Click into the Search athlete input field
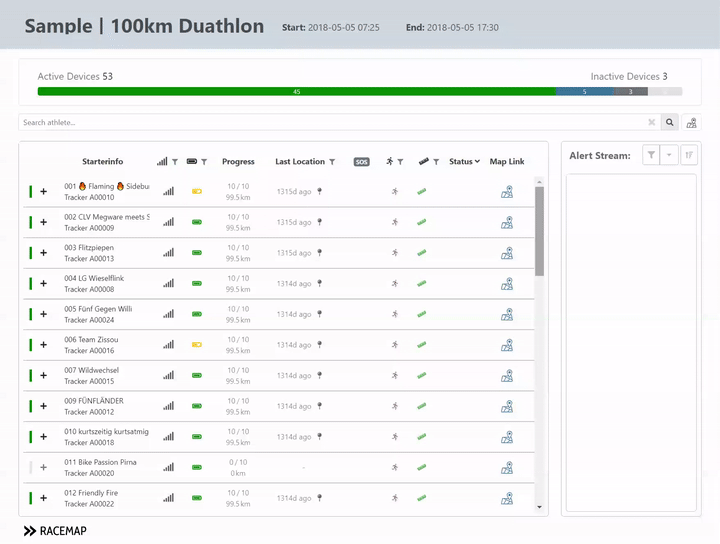The height and width of the screenshot is (544, 720). (x=330, y=122)
